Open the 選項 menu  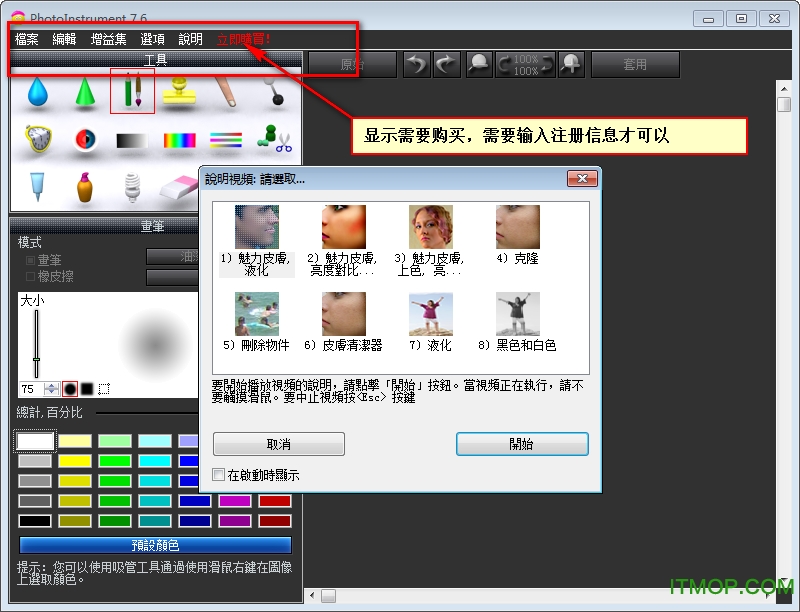coord(152,38)
